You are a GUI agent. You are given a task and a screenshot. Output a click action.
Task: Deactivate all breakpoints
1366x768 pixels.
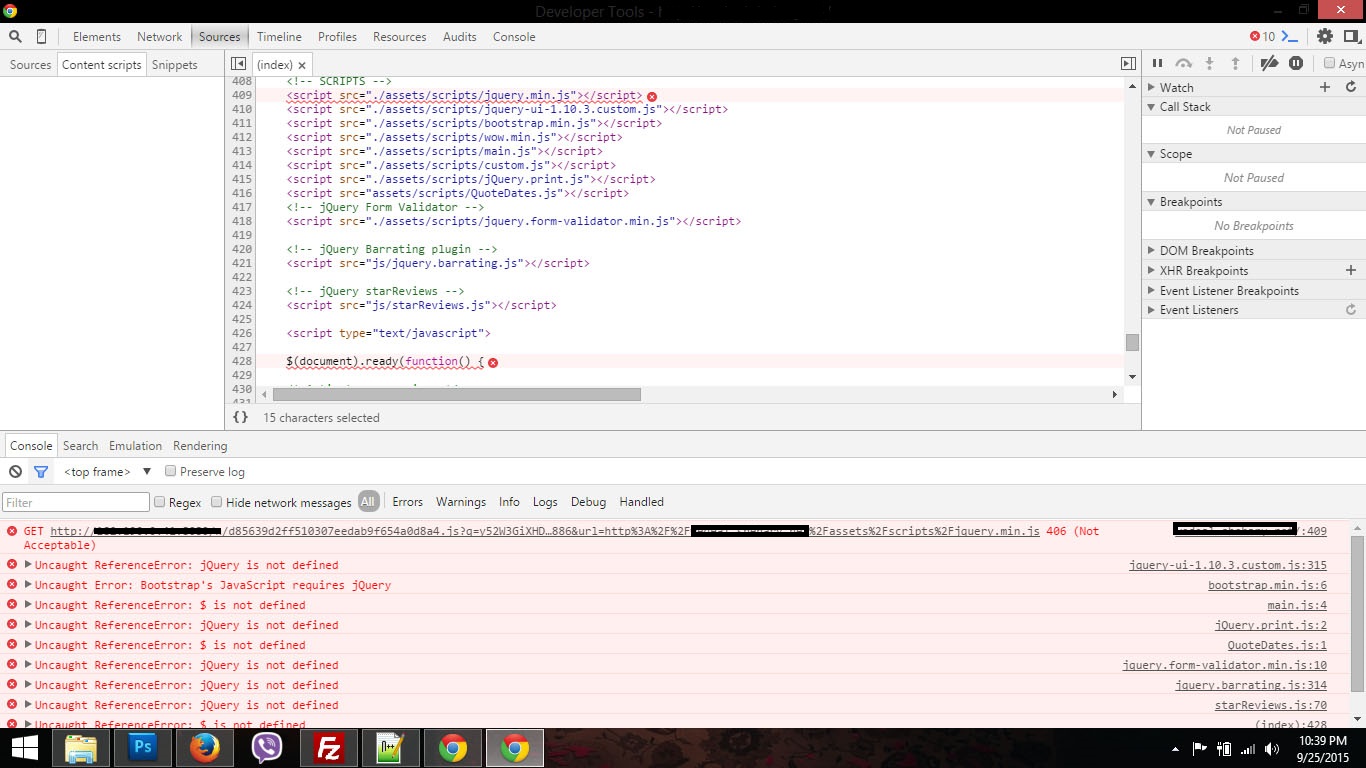tap(1269, 64)
